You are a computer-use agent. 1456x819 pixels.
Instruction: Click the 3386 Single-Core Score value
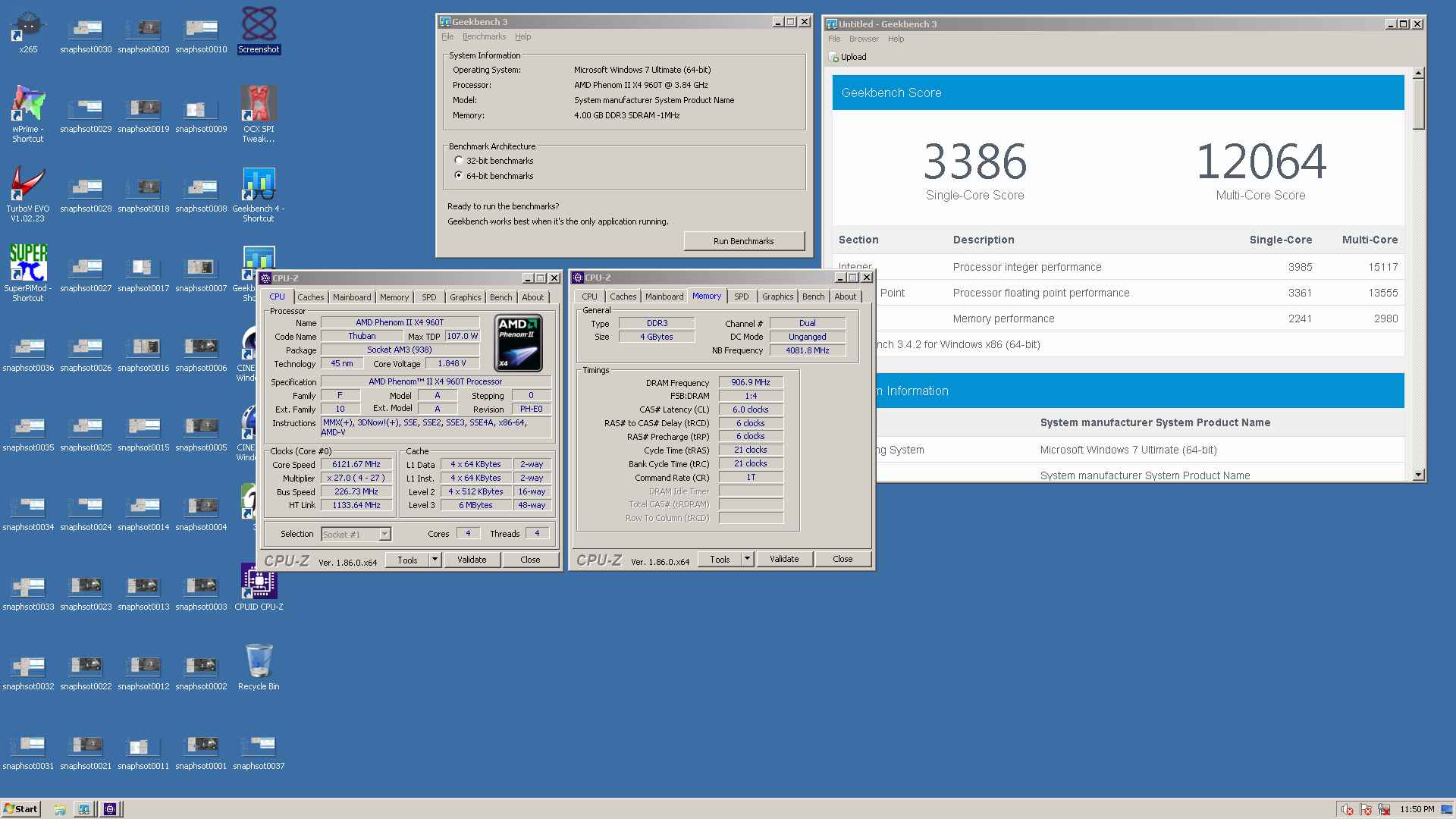(974, 162)
